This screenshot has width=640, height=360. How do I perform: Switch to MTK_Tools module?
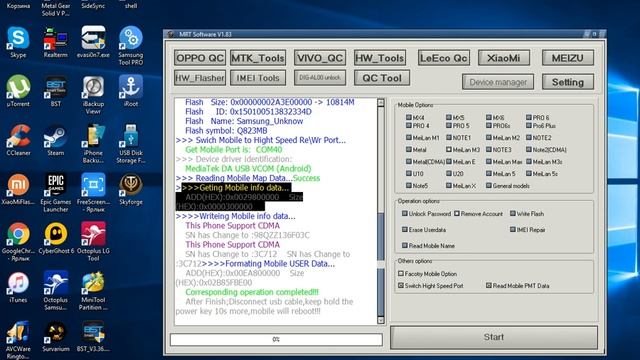tap(258, 58)
